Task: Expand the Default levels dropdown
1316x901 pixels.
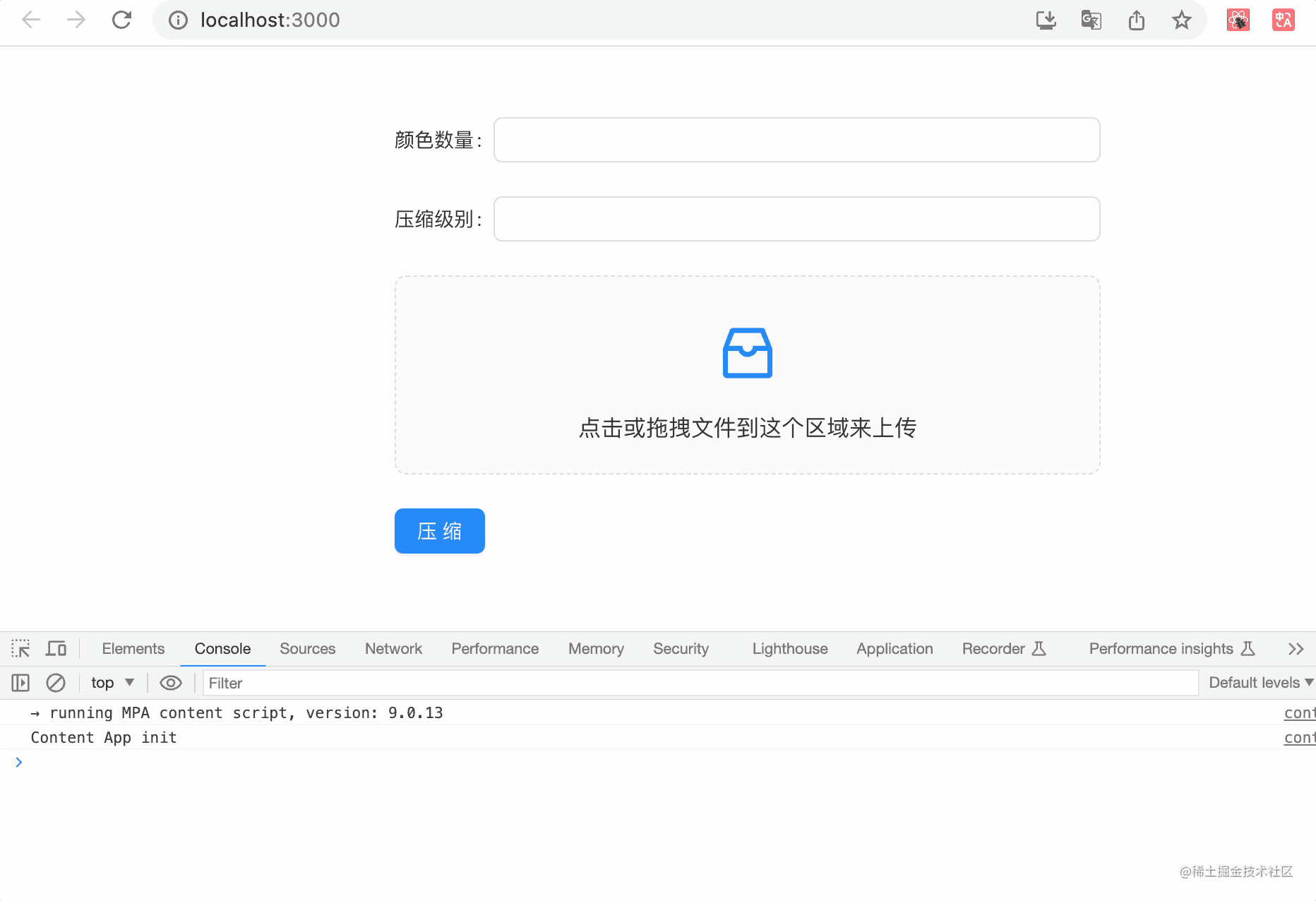Action: point(1260,683)
